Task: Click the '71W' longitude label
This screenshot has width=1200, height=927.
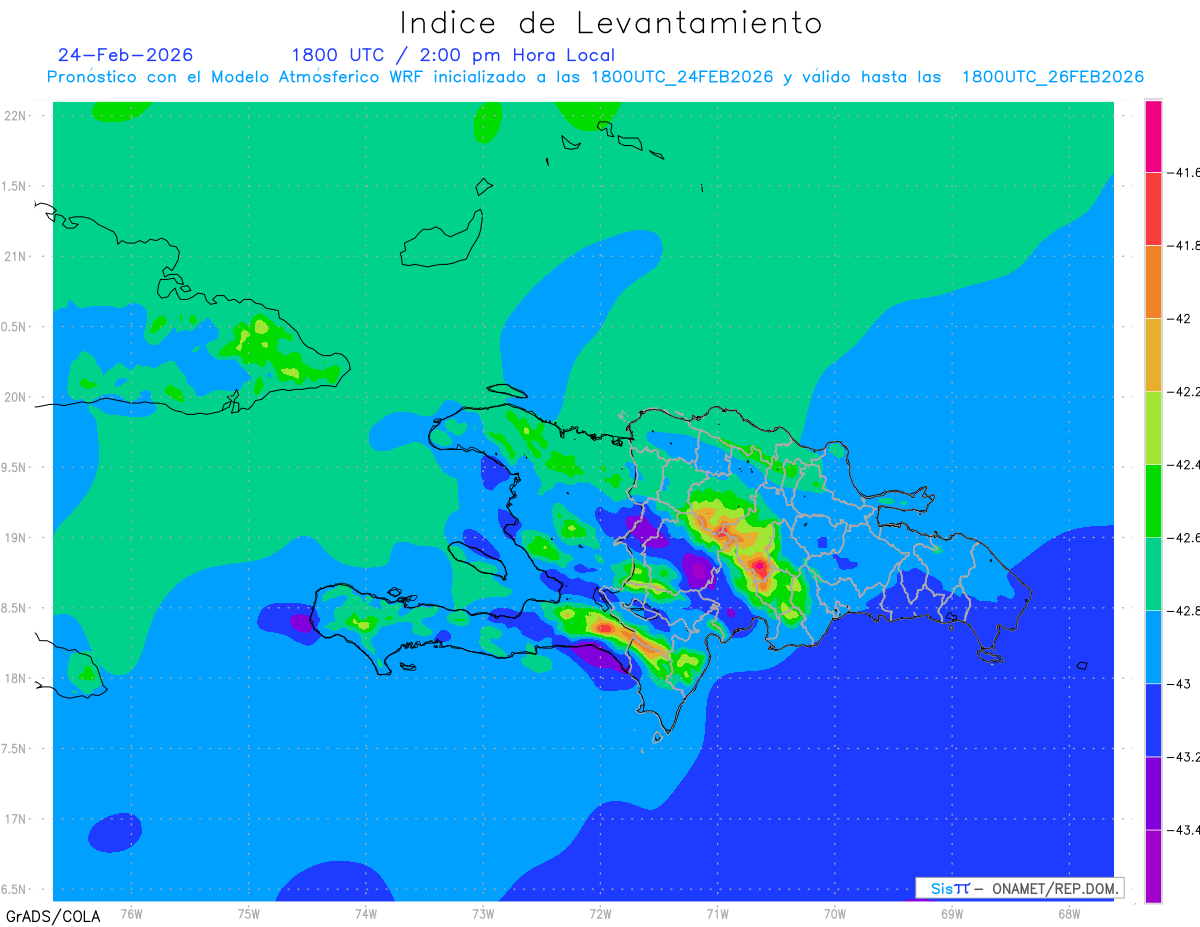Action: point(717,913)
